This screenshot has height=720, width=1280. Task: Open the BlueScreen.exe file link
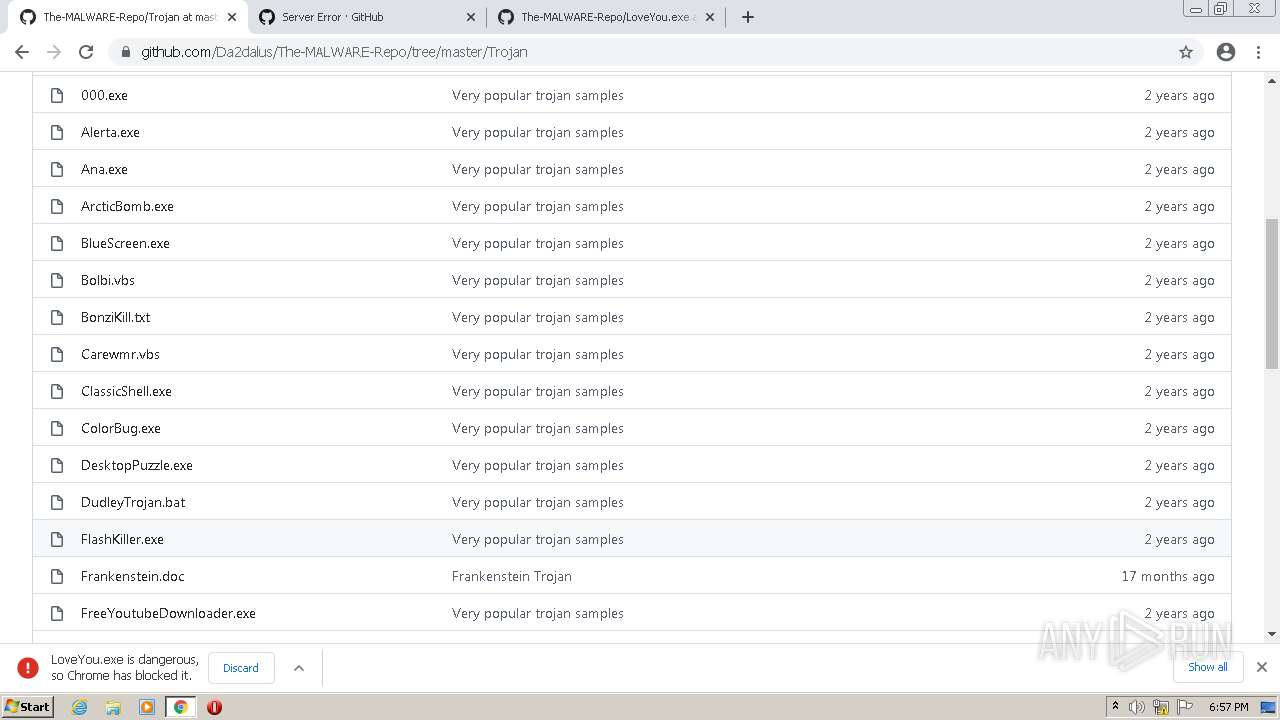click(x=125, y=243)
